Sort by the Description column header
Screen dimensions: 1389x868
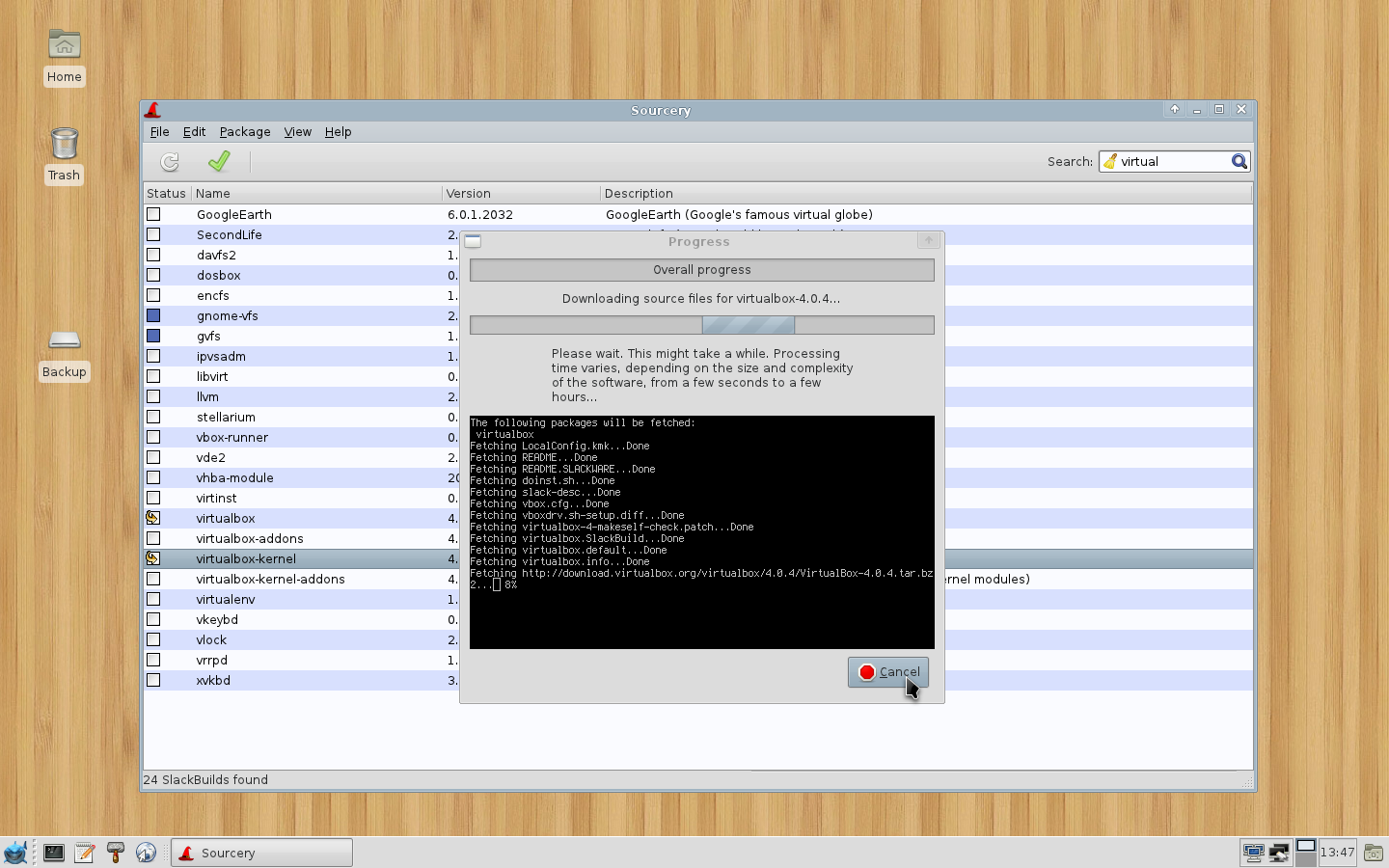click(926, 193)
